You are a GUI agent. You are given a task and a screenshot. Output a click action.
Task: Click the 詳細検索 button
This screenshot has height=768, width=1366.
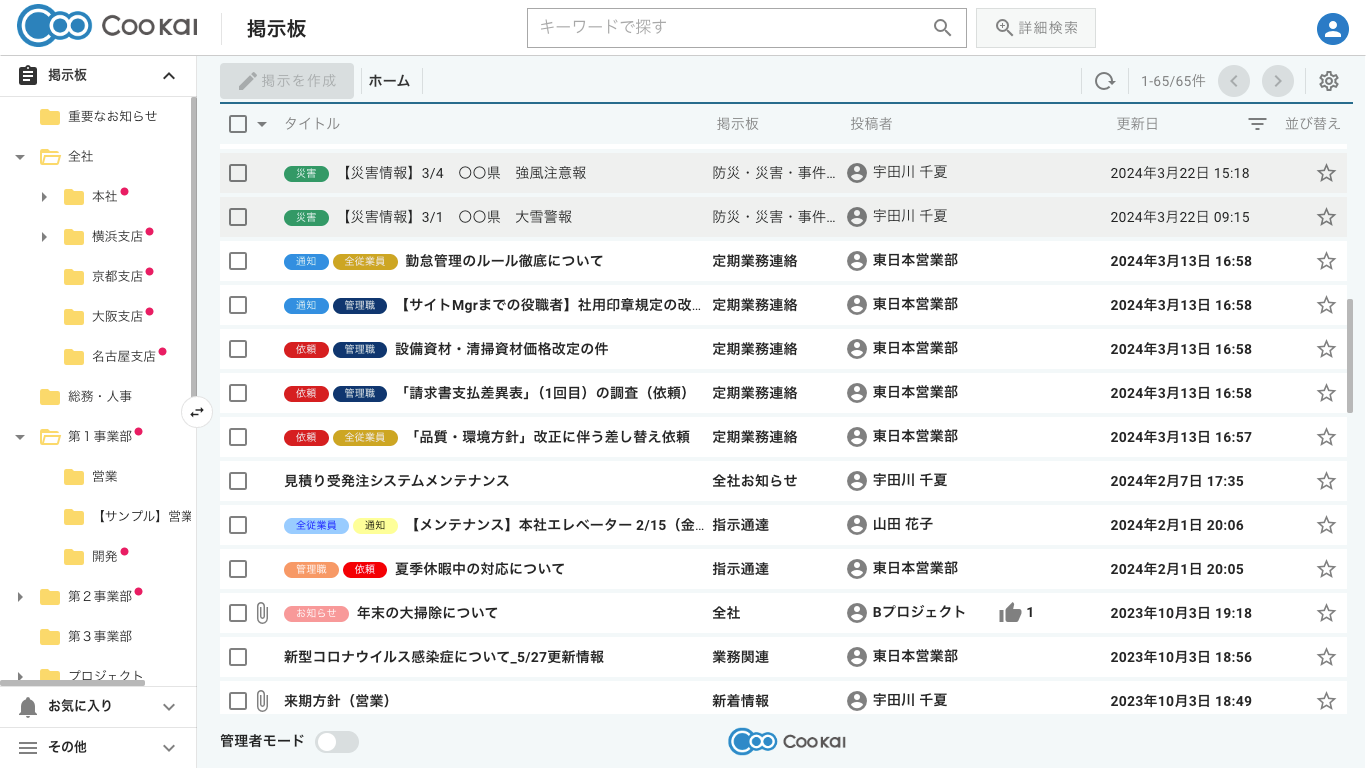(1036, 28)
